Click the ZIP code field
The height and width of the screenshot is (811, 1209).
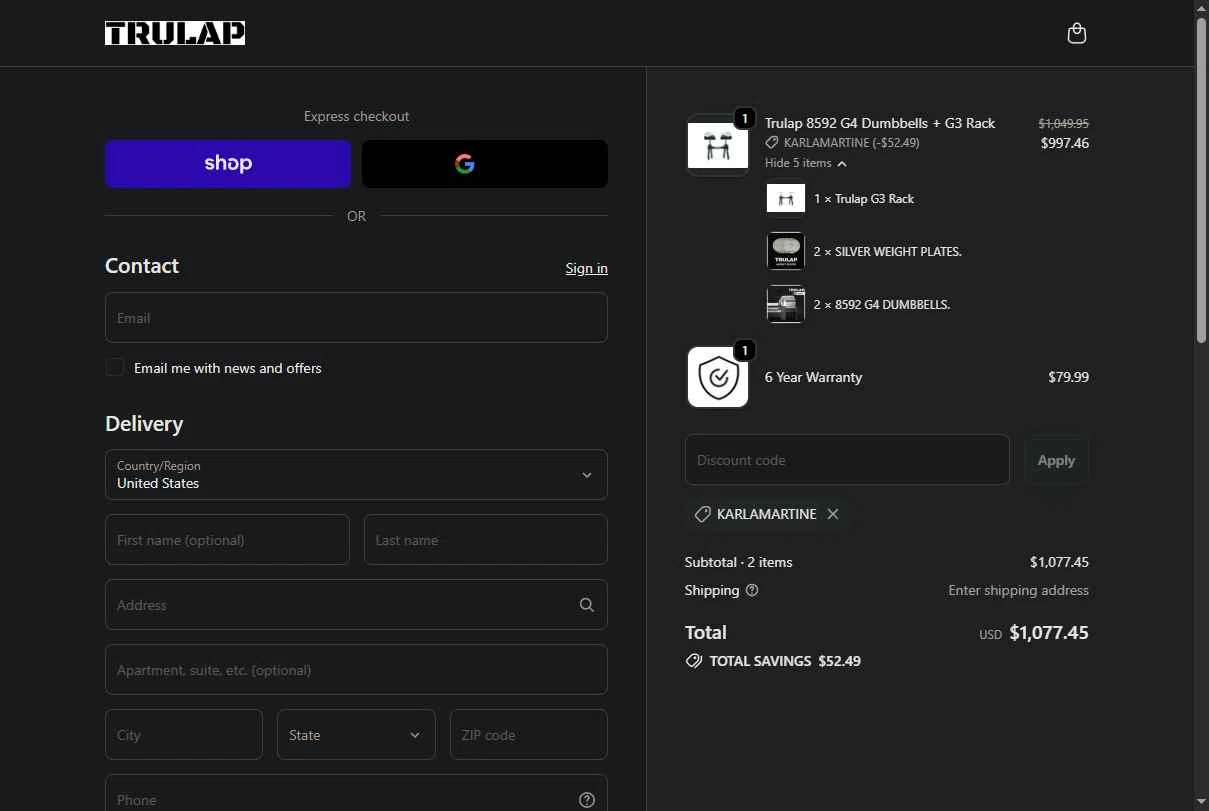click(x=528, y=735)
